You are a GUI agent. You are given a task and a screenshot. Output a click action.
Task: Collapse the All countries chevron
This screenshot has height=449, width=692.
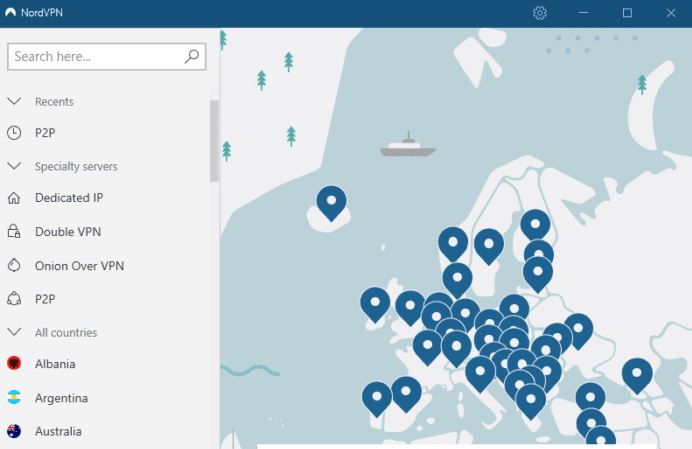pyautogui.click(x=14, y=332)
